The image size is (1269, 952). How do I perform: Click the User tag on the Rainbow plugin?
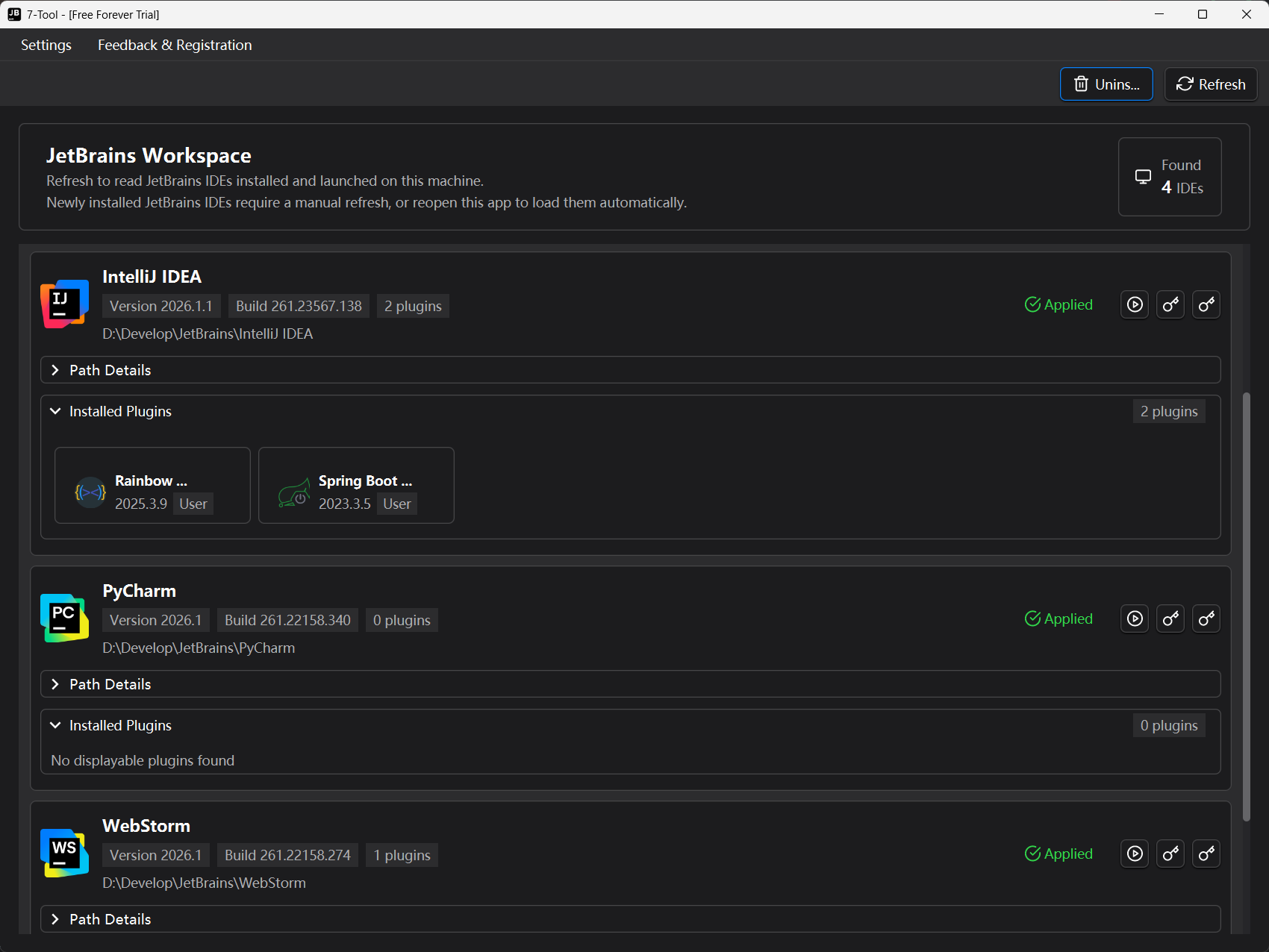pyautogui.click(x=193, y=504)
